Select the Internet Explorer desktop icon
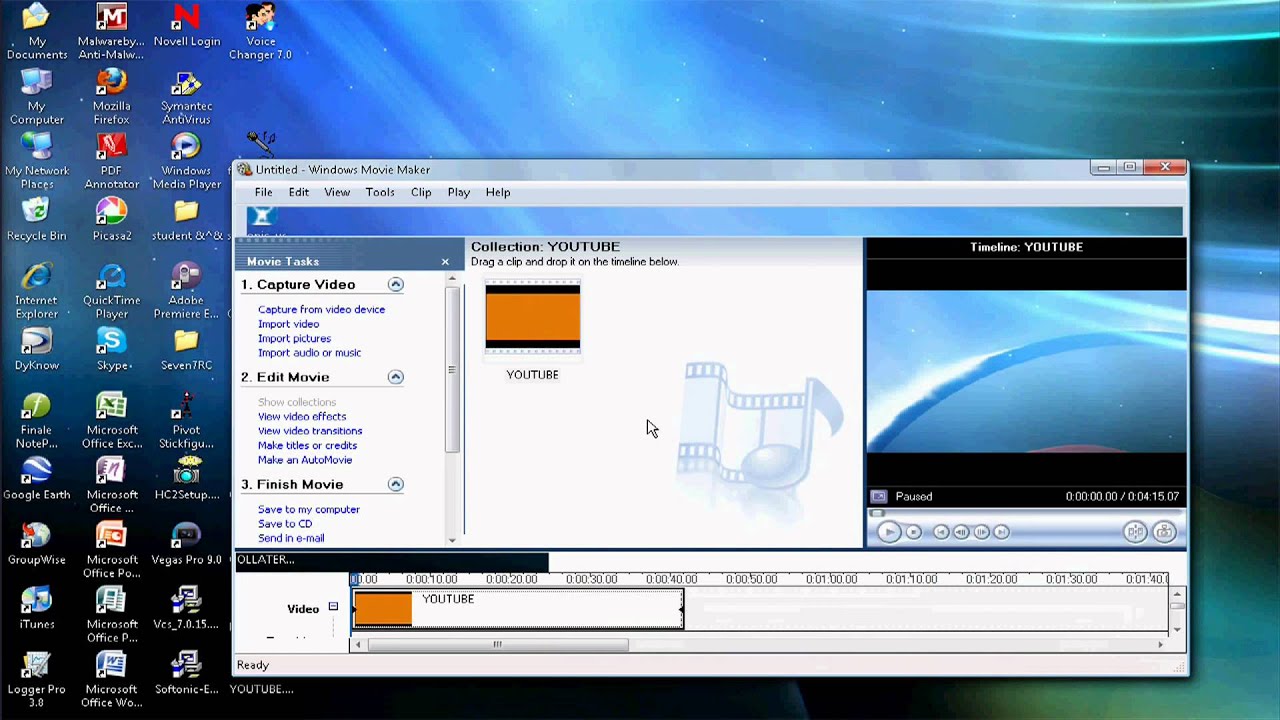The image size is (1280, 720). click(36, 291)
